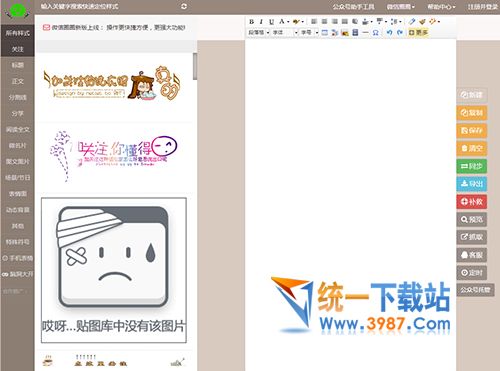Select the 分享 category in the sidebar
Viewport: 500px width, 371px height.
point(17,113)
